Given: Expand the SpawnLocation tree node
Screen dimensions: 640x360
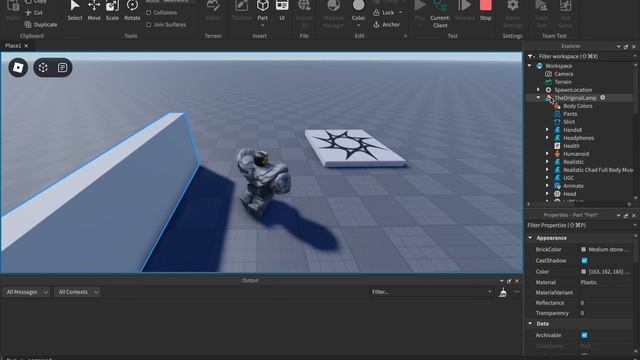Looking at the screenshot, I should (x=538, y=90).
